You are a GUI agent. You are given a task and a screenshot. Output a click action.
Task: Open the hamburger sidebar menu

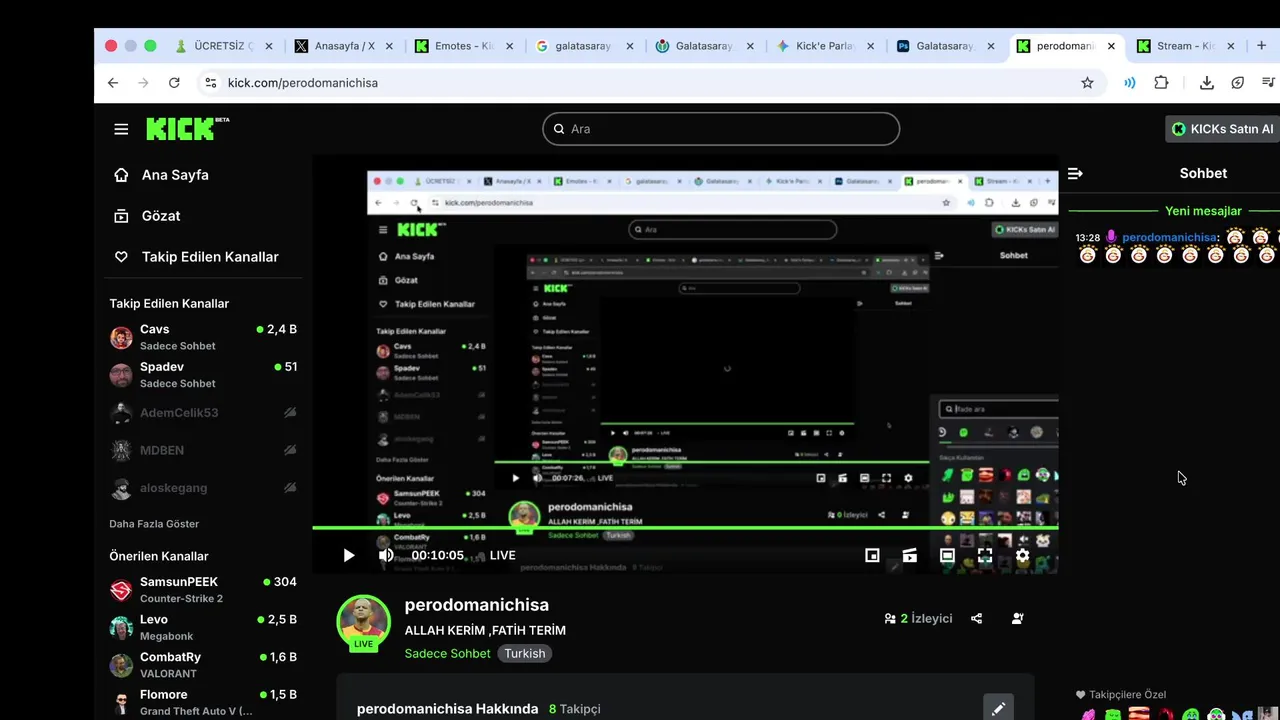click(121, 129)
